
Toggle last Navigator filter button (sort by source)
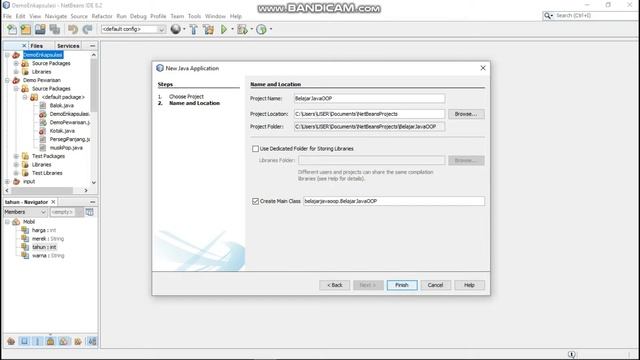[x=92, y=341]
